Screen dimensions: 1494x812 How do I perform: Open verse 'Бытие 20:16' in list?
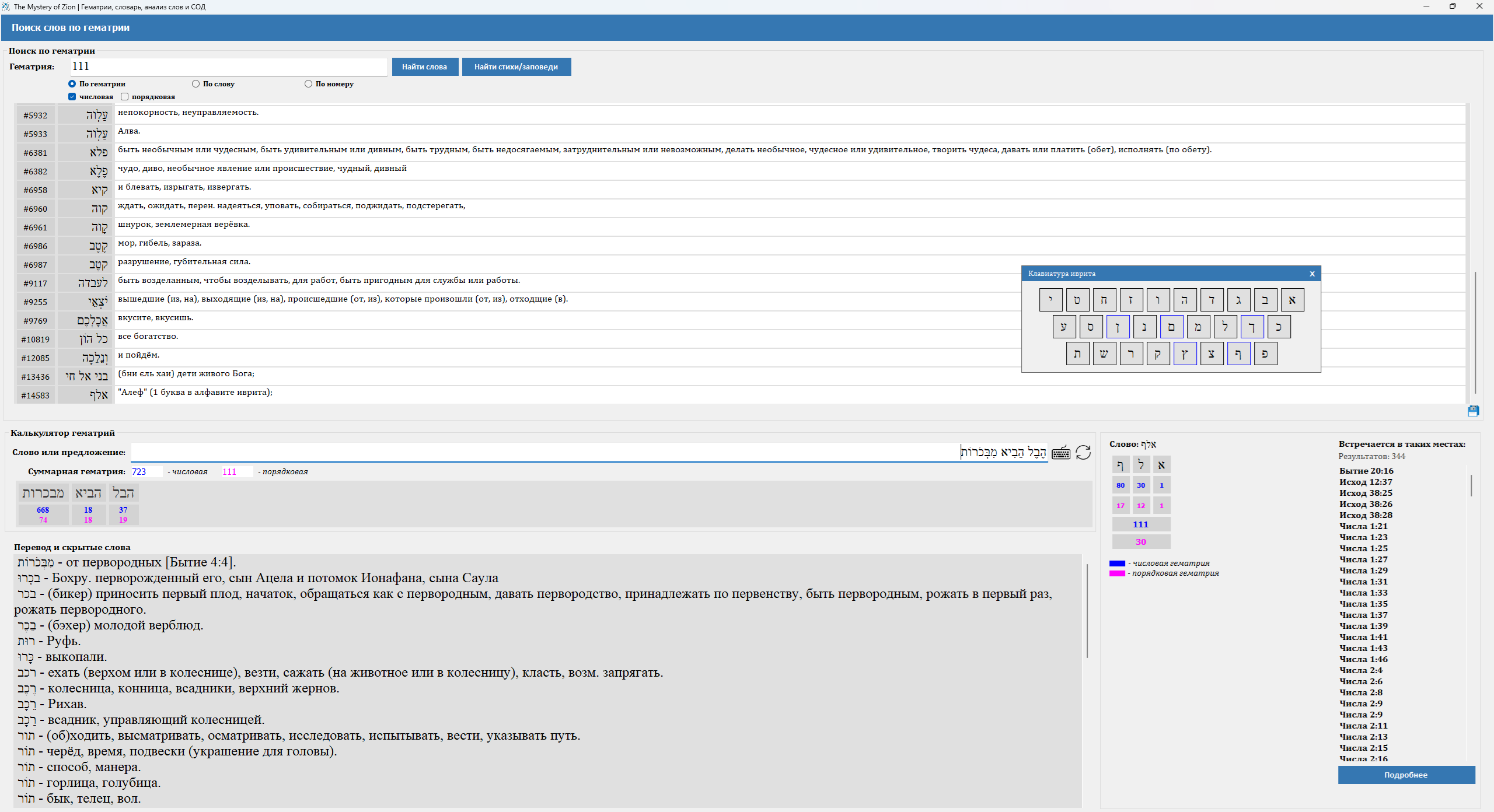[1366, 471]
